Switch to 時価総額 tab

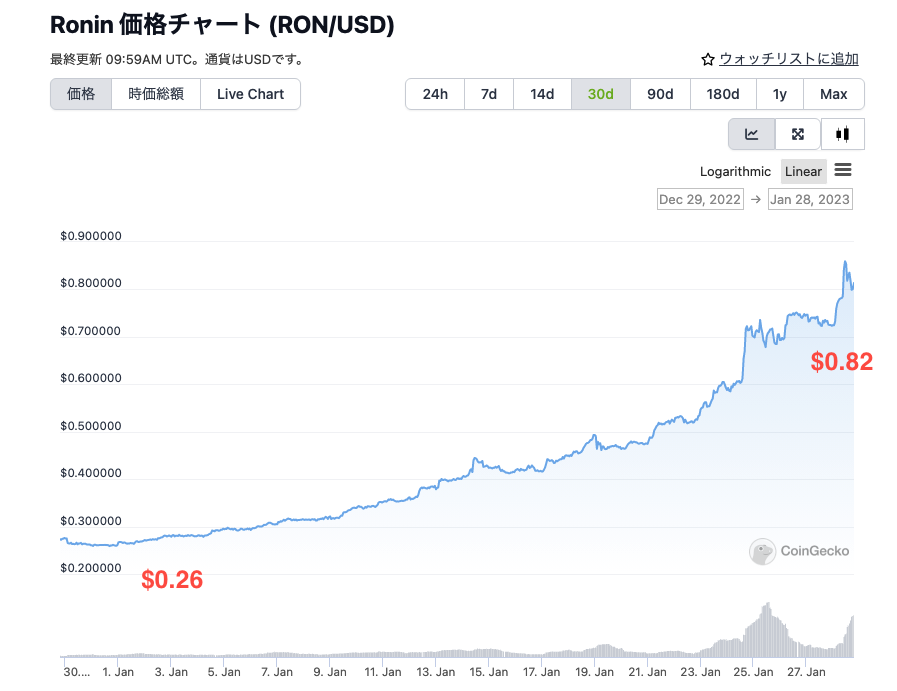[x=156, y=94]
